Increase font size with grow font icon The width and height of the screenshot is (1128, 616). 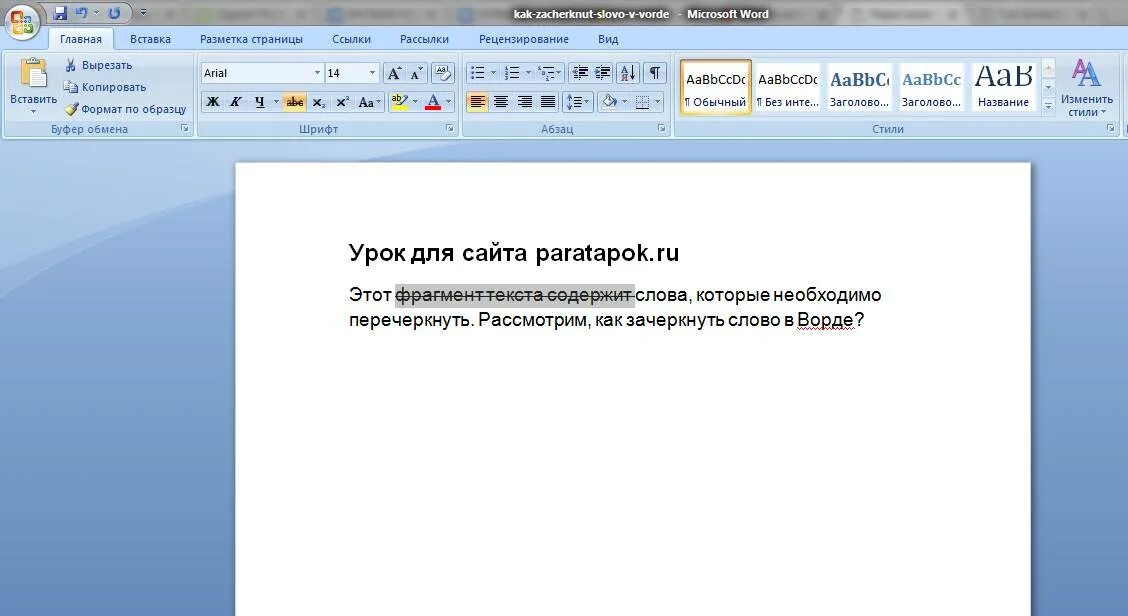tap(394, 73)
